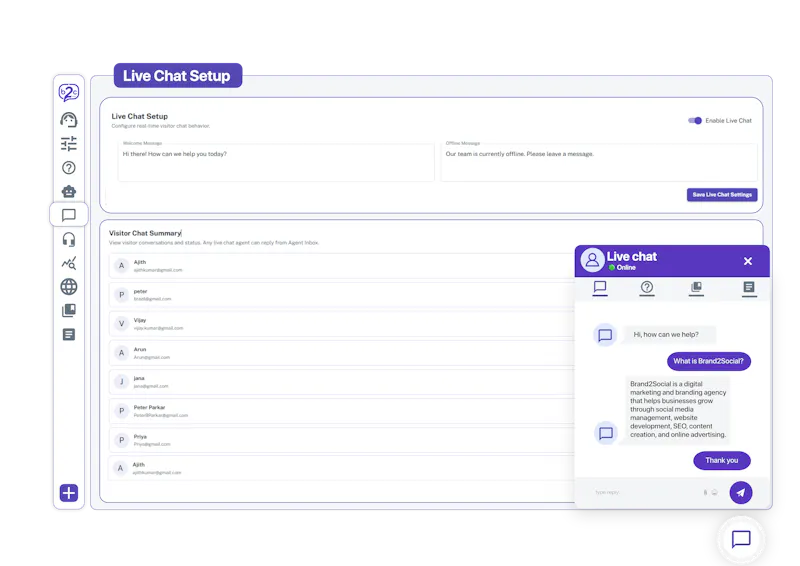
Task: Click the floating chat launcher bubble
Action: coord(741,539)
